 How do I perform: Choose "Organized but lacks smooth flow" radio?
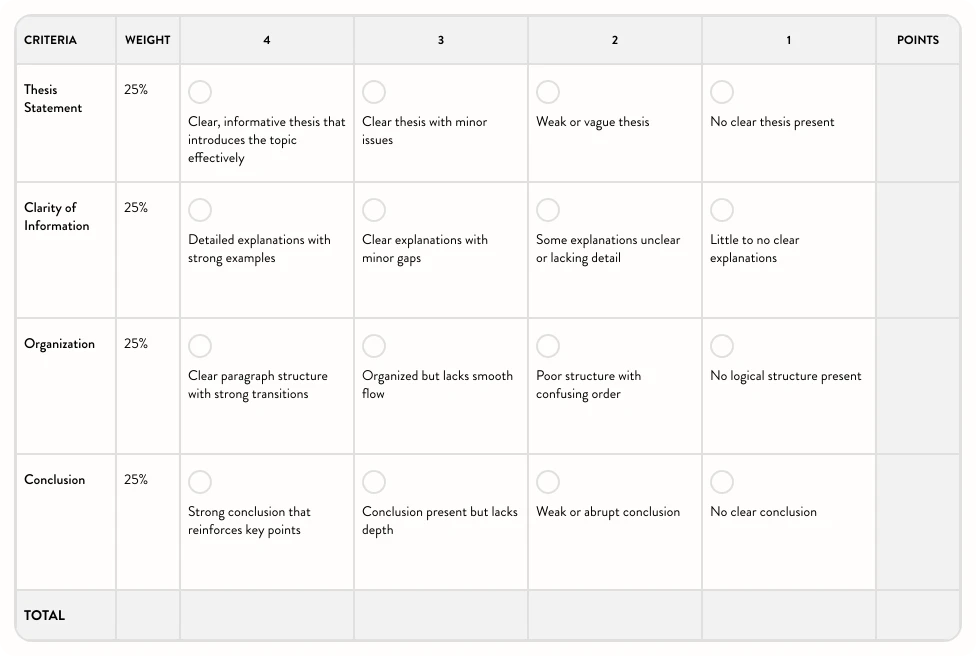pos(374,346)
